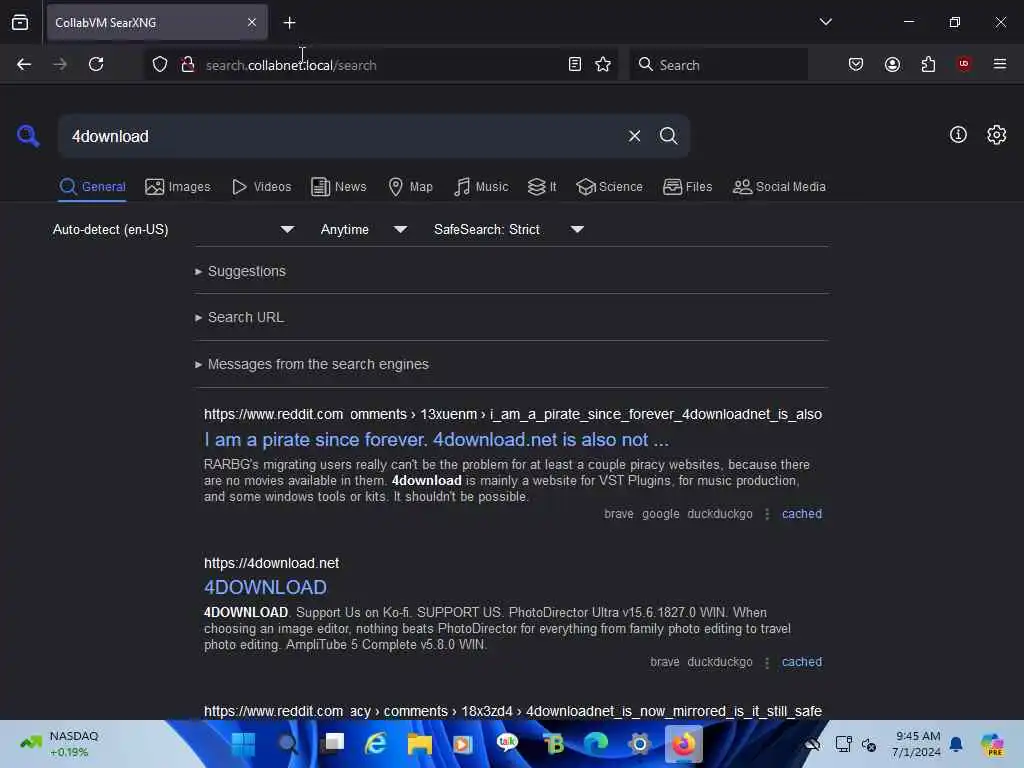Open SearXNG preferences gear icon
Viewport: 1024px width, 768px height.
click(996, 135)
